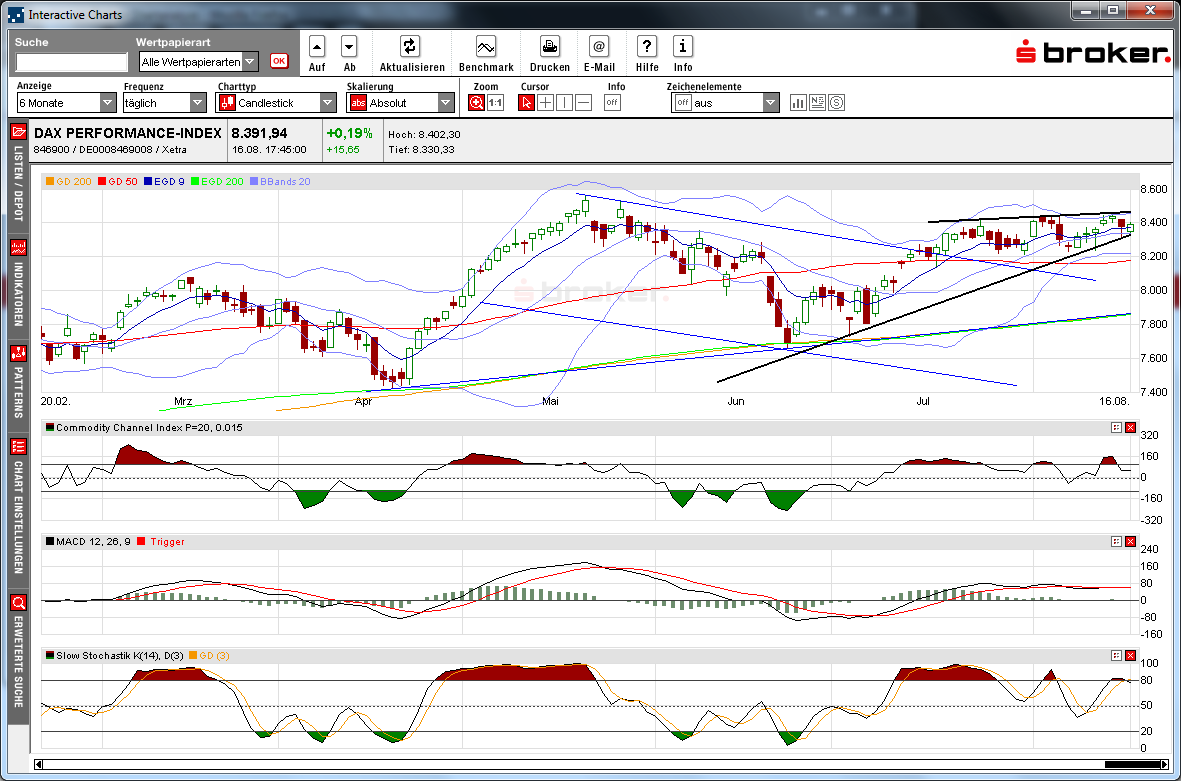Click the timeline scrollbar left arrow
This screenshot has height=781, width=1181.
38,764
